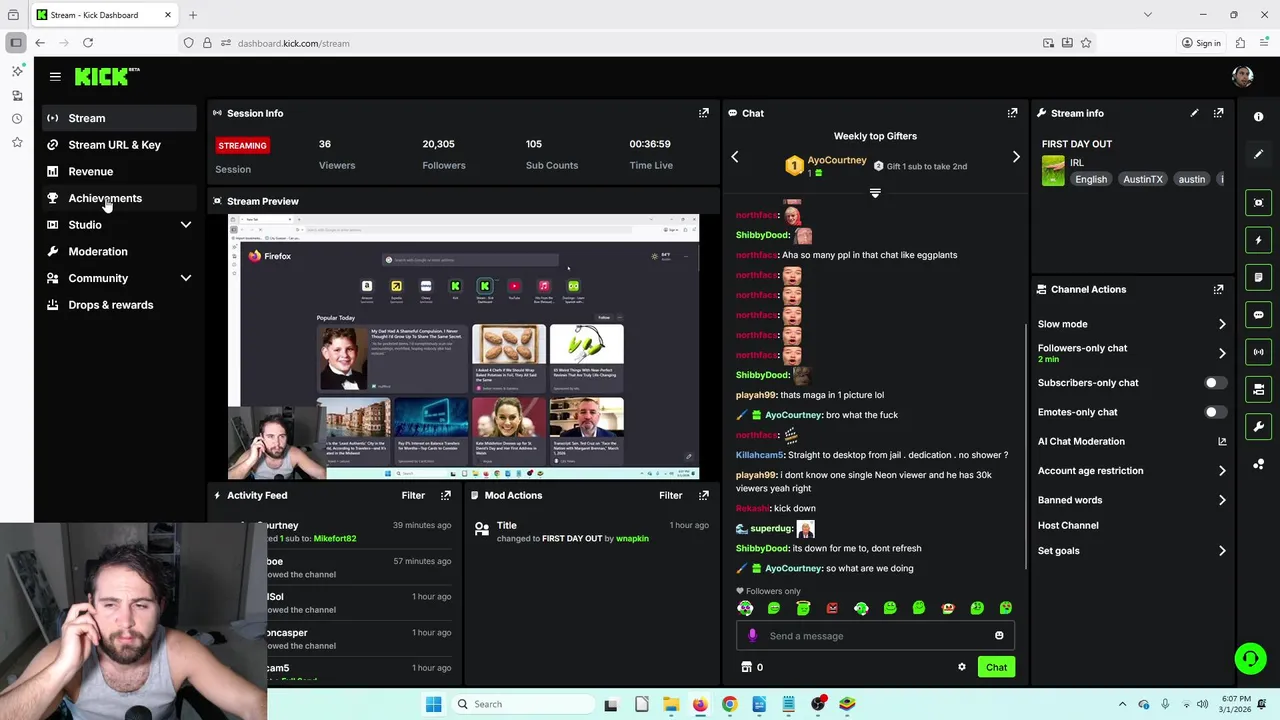
Task: Open chat settings gear icon
Action: [962, 667]
